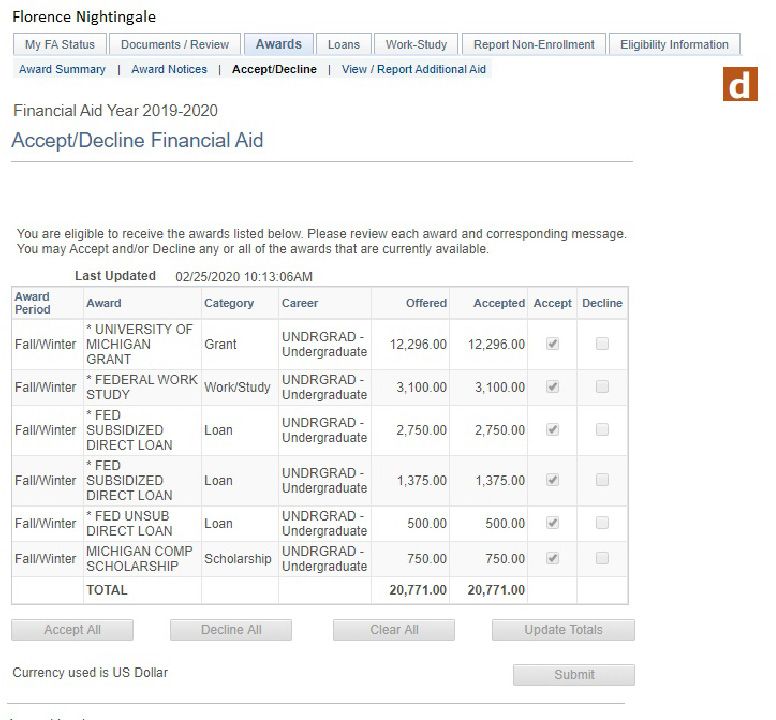Screen dimensions: 776x720
Task: Click the 20,771.00 total offered amount
Action: 418,590
